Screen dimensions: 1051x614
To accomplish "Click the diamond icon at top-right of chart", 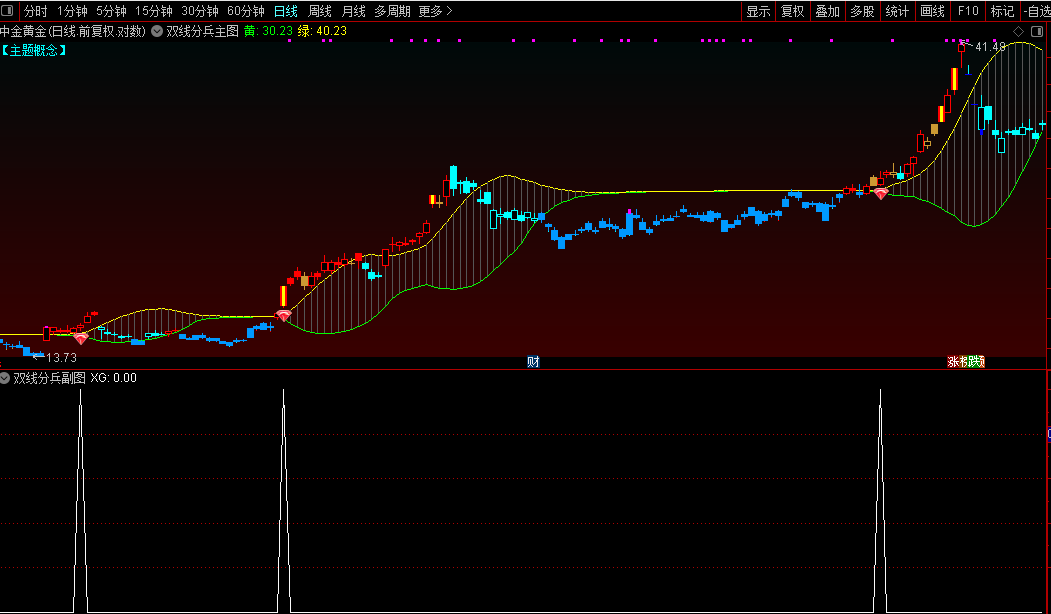I will [x=1018, y=31].
